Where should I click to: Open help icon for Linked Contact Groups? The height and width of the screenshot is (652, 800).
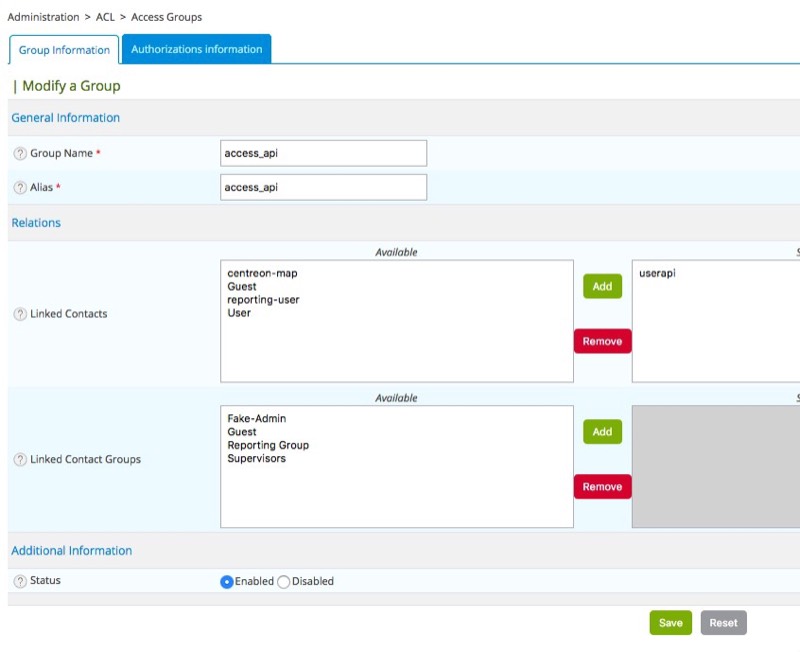(x=20, y=460)
